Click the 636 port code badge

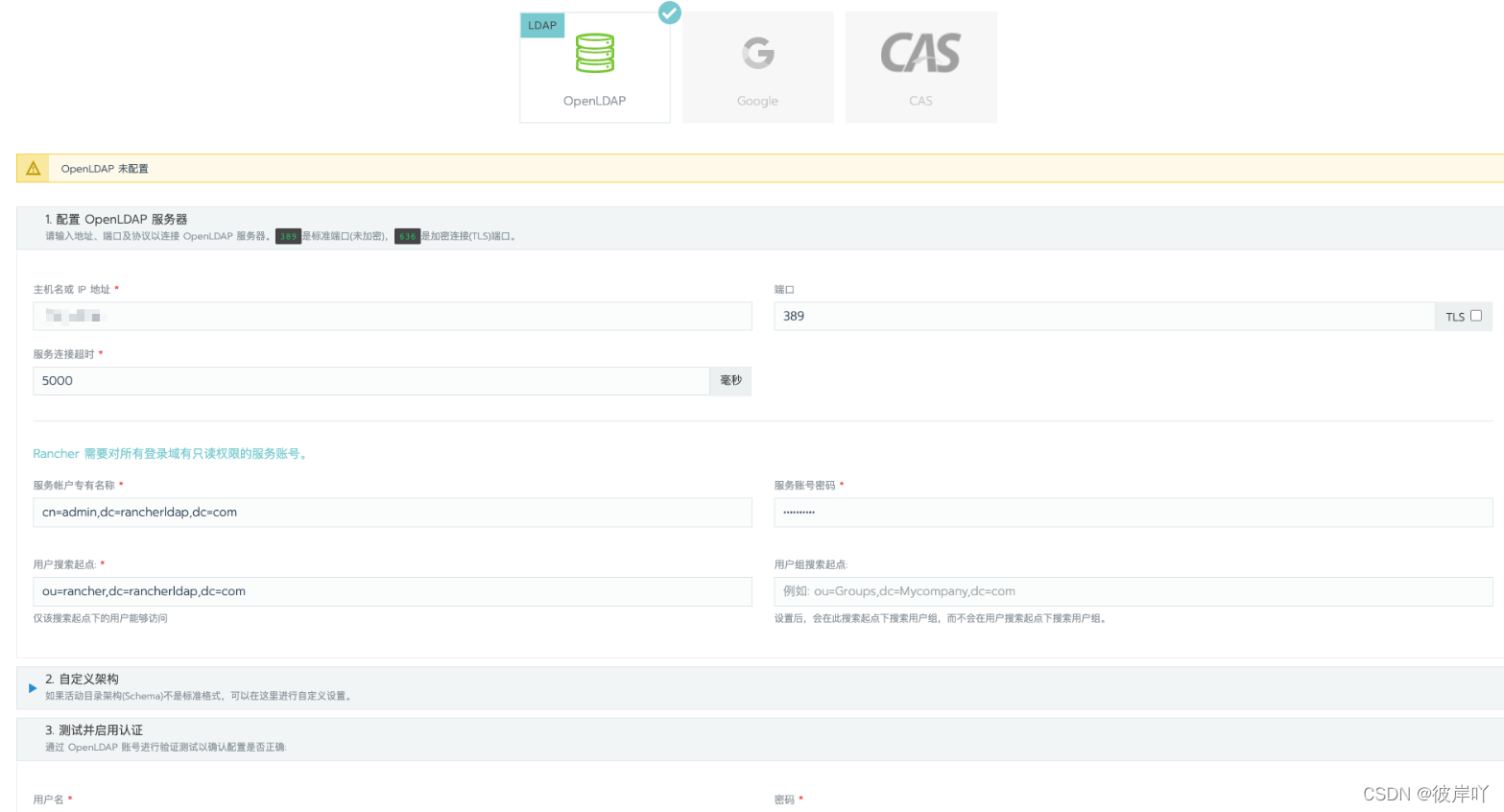(x=408, y=236)
